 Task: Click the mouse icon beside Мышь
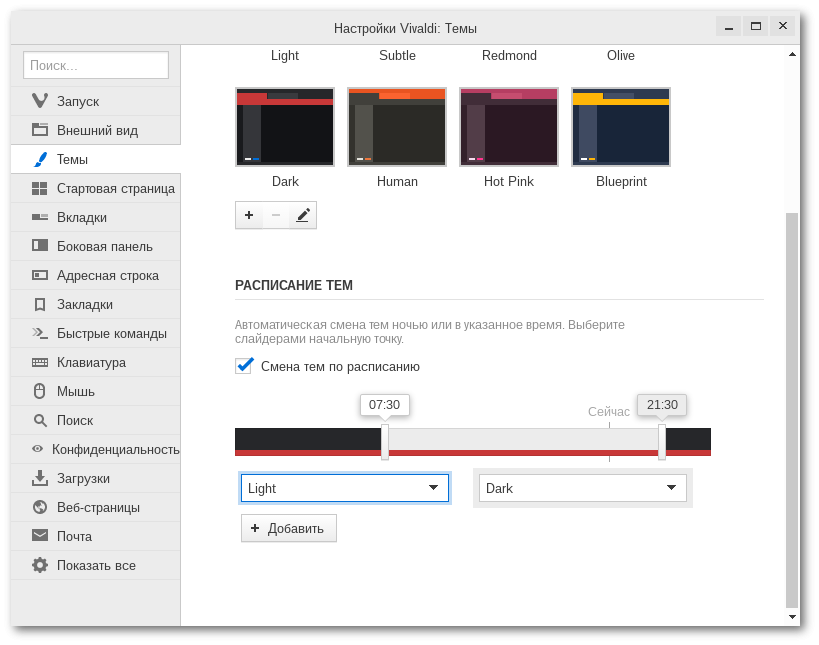pyautogui.click(x=40, y=391)
